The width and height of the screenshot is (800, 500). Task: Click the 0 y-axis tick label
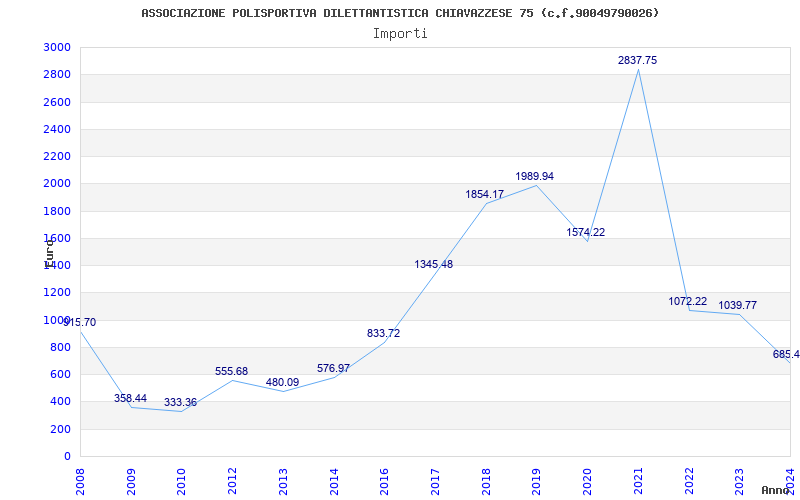[x=67, y=457]
